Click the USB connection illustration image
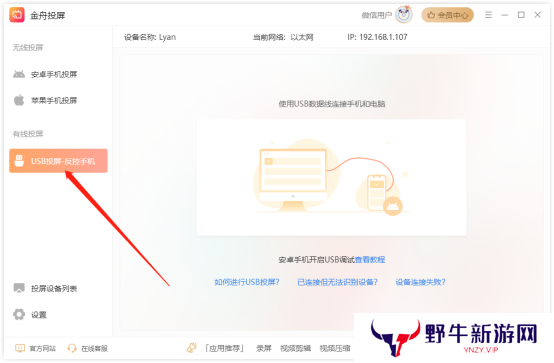Image resolution: width=554 pixels, height=363 pixels. pyautogui.click(x=331, y=177)
